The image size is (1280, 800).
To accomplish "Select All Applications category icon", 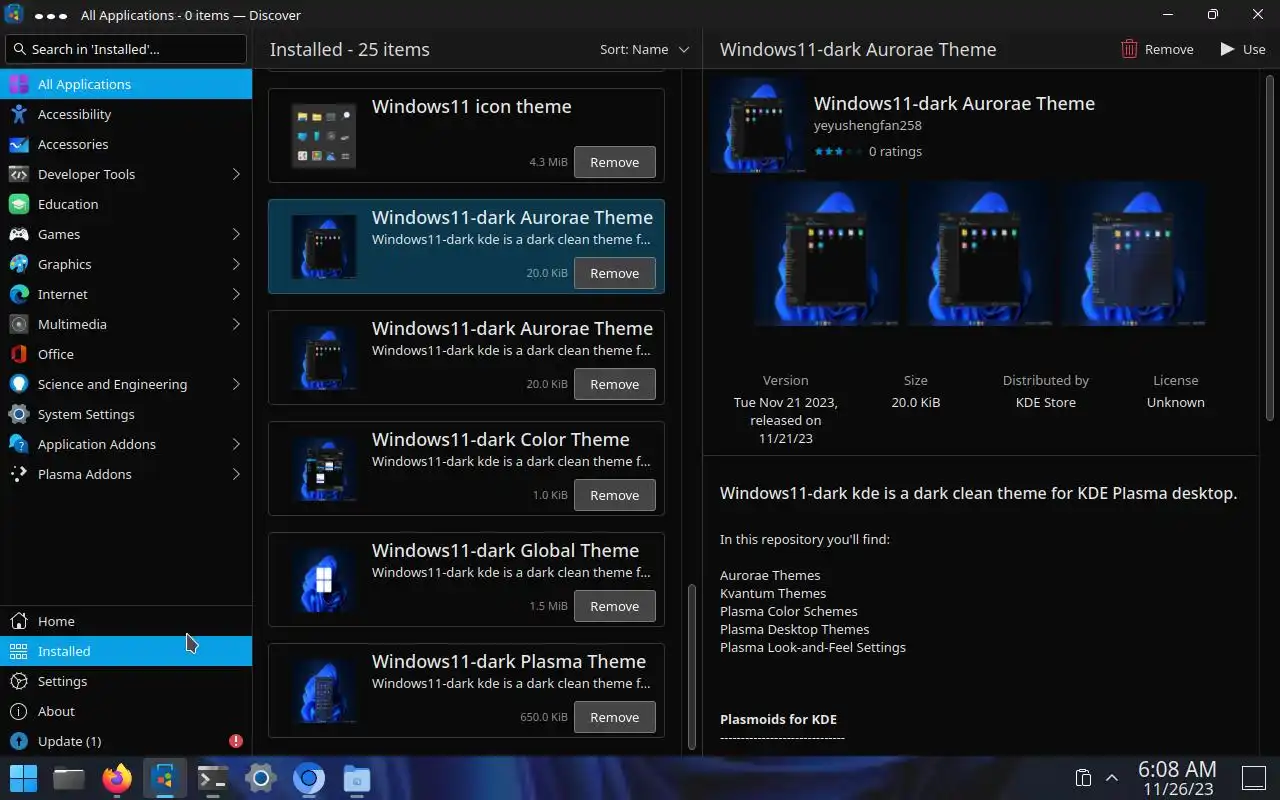I will click(x=18, y=84).
